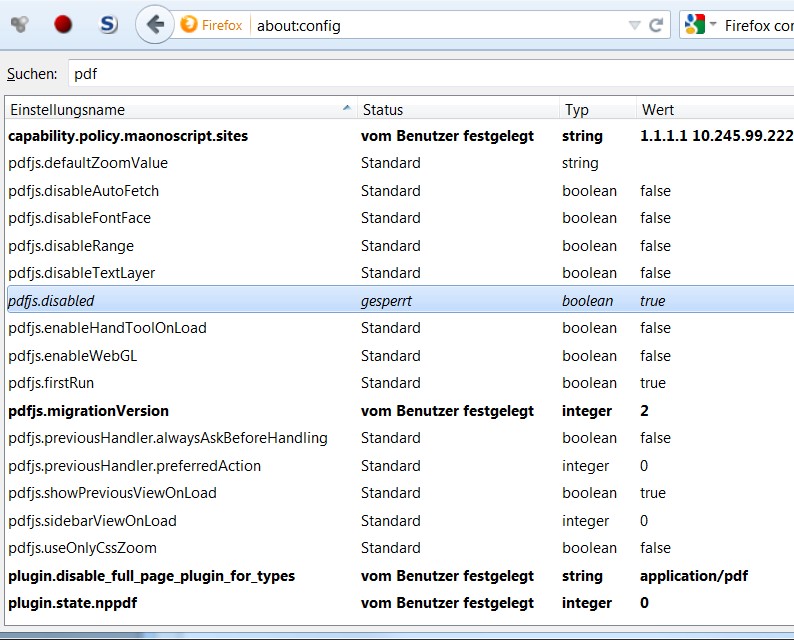Click the back arrow navigation button

(154, 25)
